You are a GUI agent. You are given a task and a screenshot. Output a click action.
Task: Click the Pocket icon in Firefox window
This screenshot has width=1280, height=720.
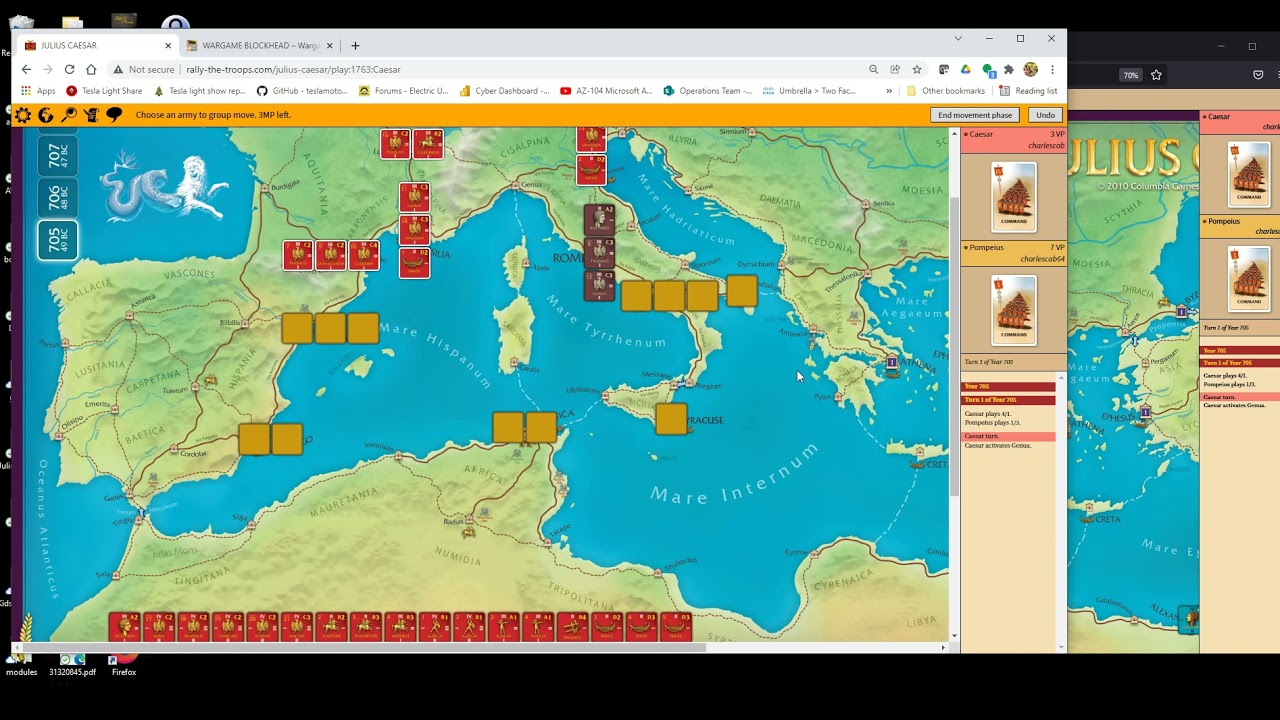tap(1258, 75)
